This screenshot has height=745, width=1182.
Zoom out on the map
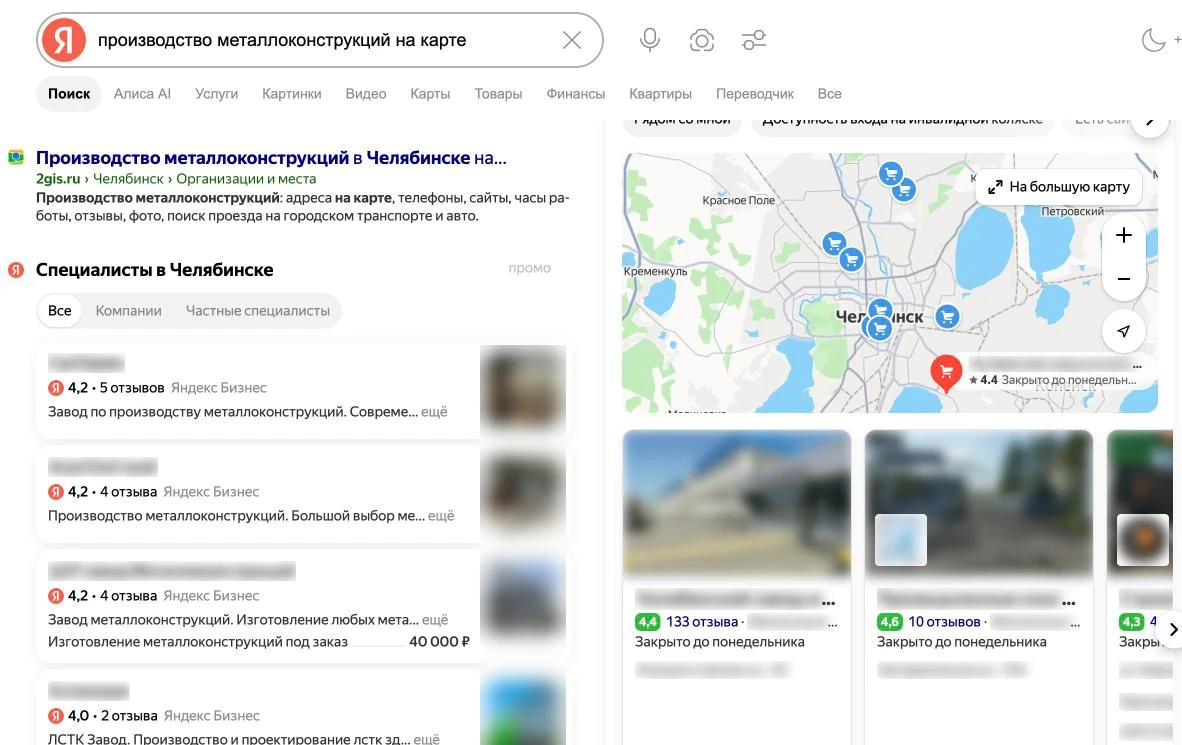1123,279
